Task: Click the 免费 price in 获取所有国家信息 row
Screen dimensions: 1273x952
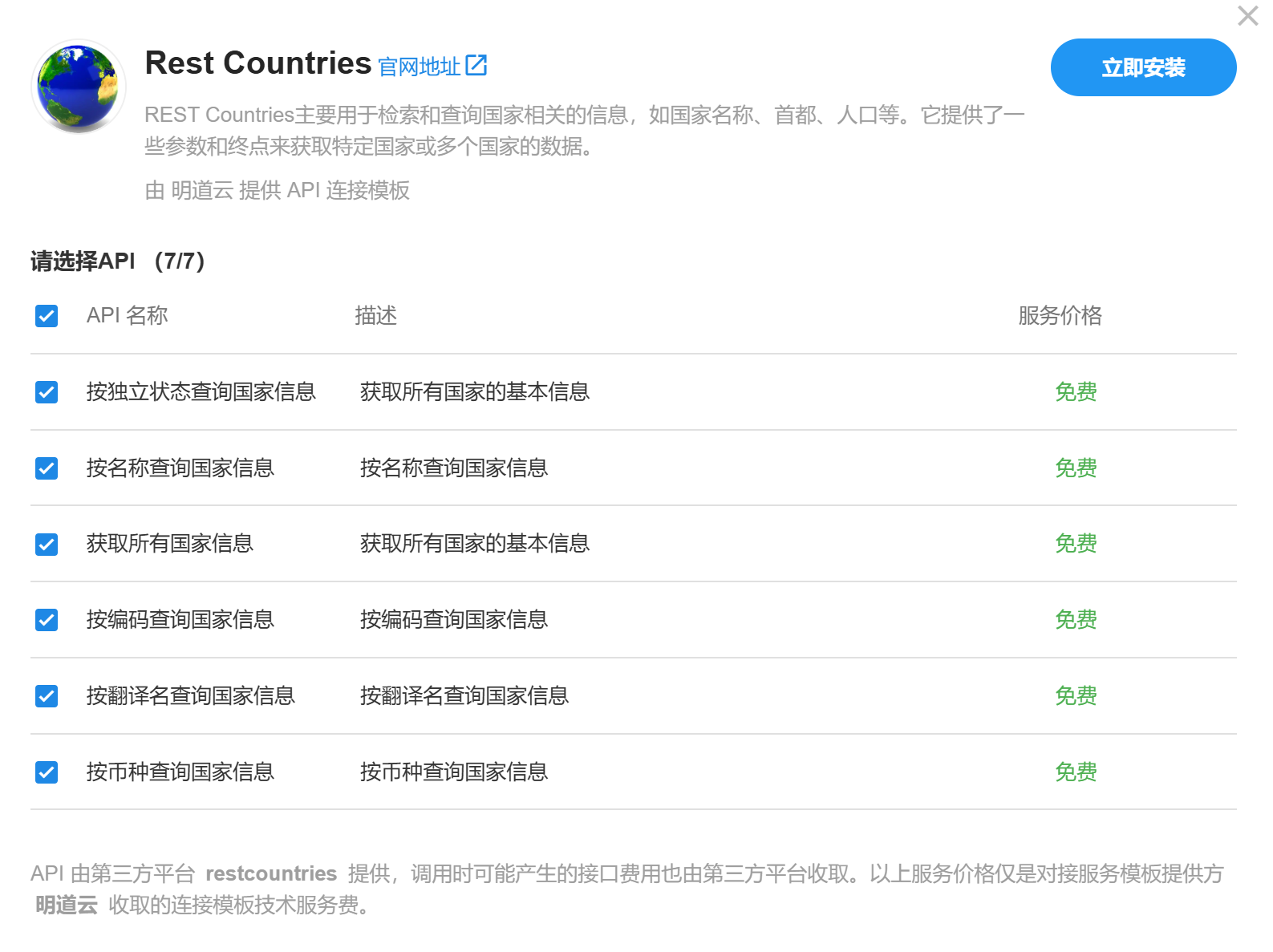Action: point(1076,544)
